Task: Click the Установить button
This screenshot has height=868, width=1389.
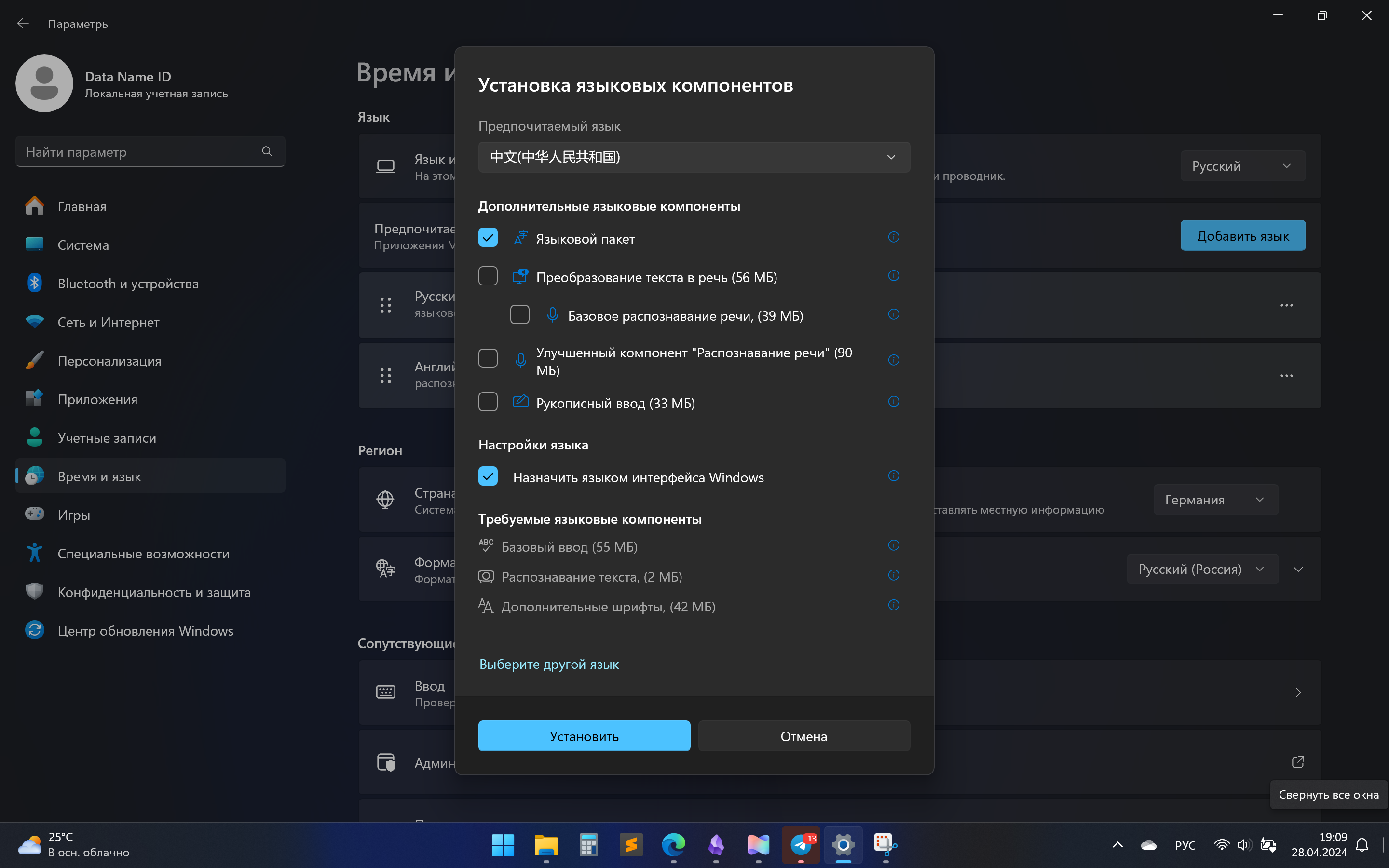Action: click(584, 736)
